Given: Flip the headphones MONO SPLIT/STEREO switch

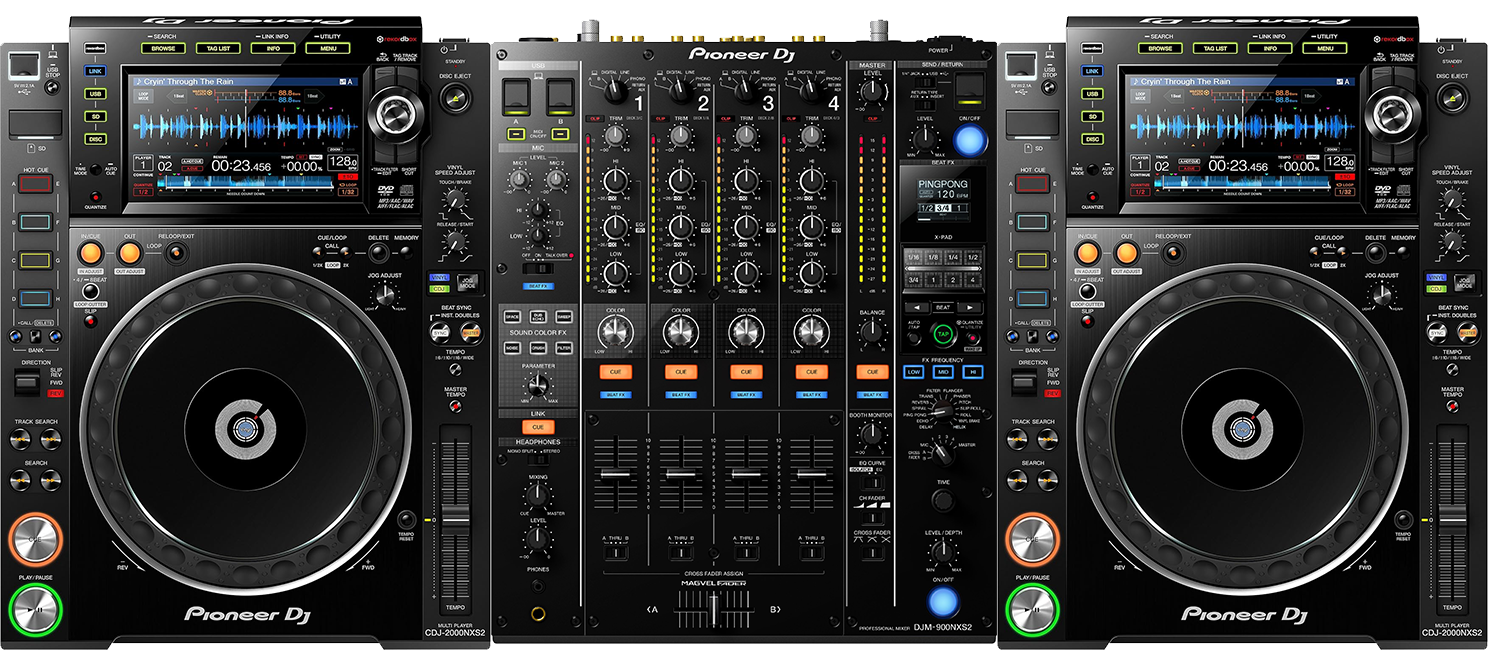Looking at the screenshot, I should click(x=538, y=459).
